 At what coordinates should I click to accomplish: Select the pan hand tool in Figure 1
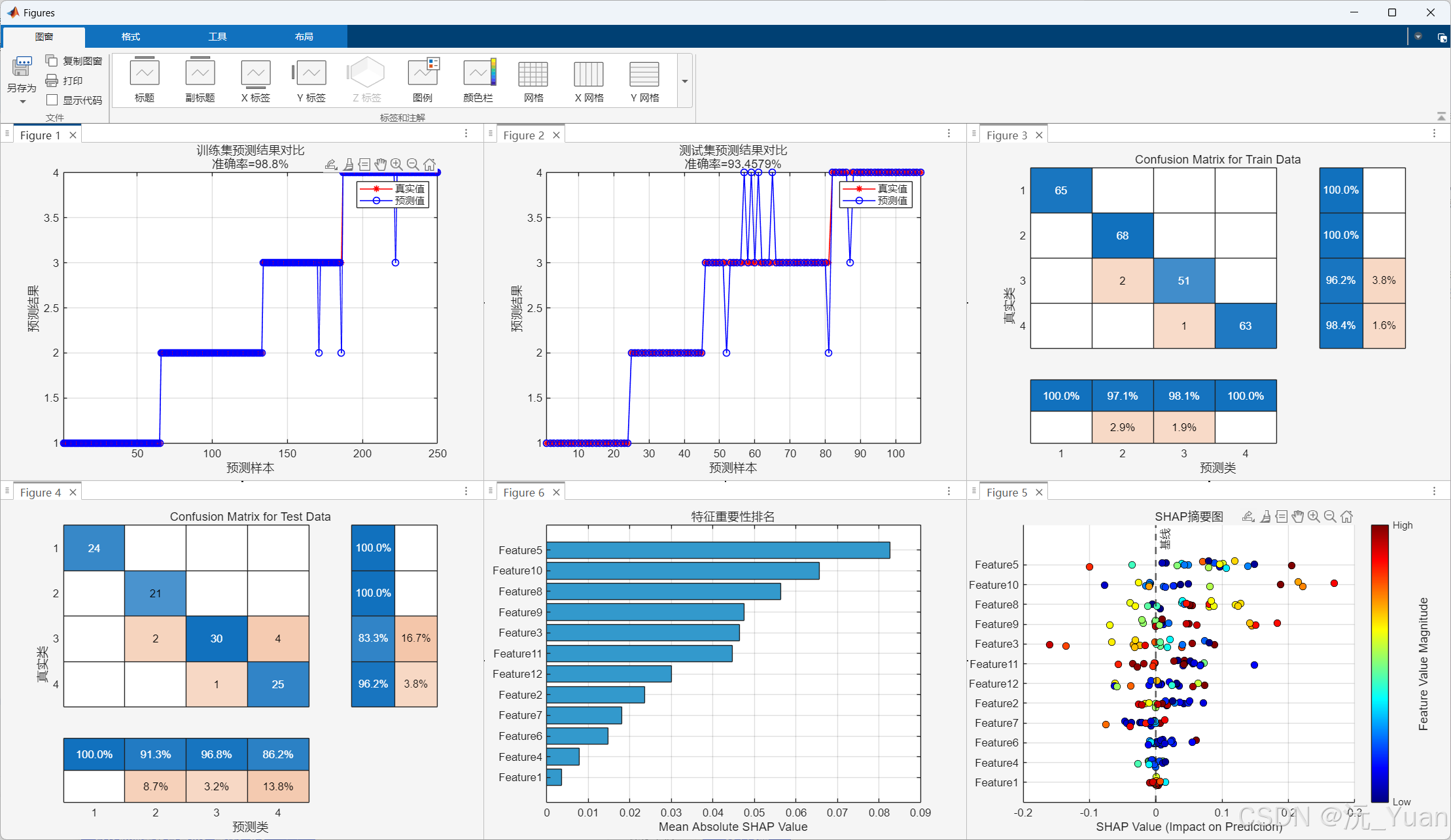[380, 164]
